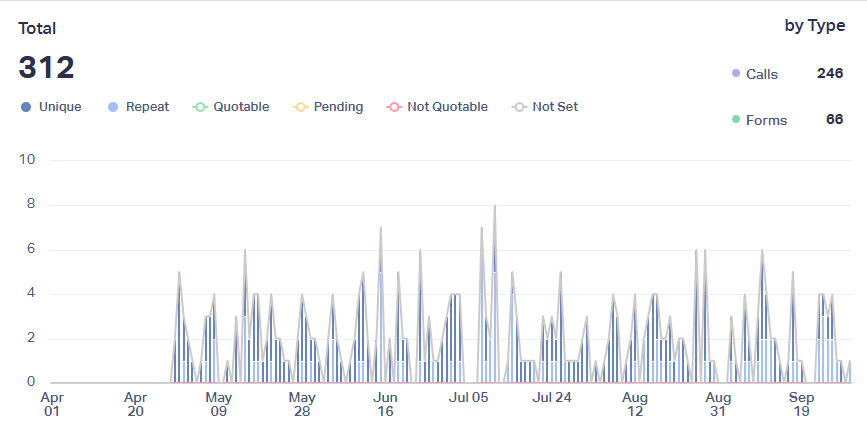The height and width of the screenshot is (436, 867).
Task: Click the Aug 31 x-axis label
Action: pyautogui.click(x=718, y=404)
